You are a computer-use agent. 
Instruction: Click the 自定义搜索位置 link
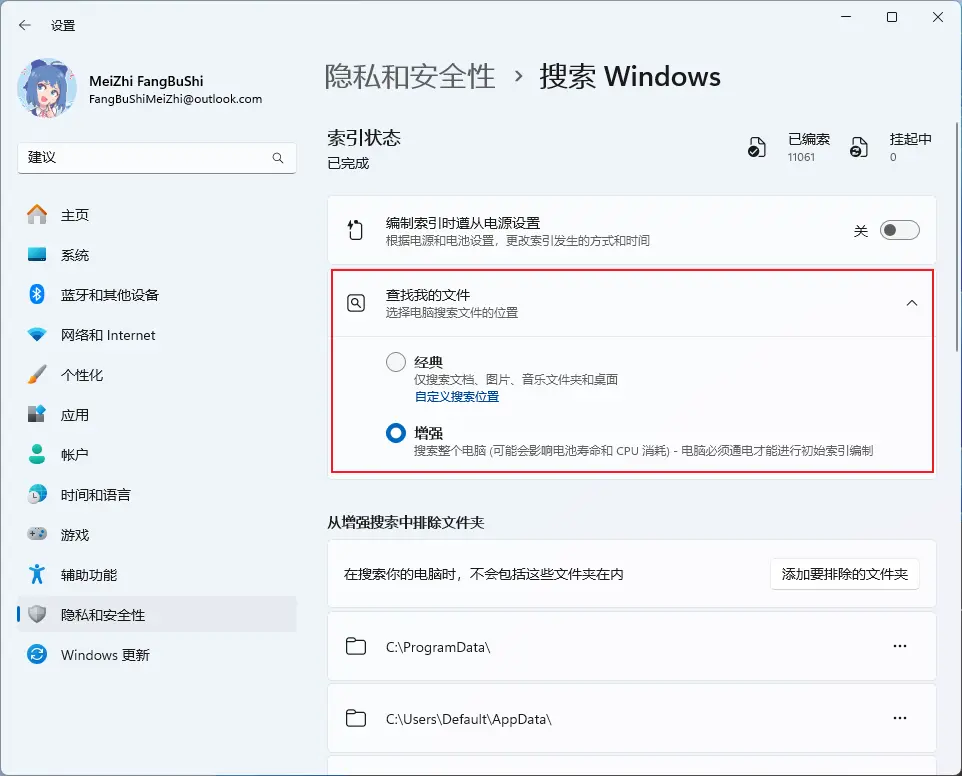(456, 397)
